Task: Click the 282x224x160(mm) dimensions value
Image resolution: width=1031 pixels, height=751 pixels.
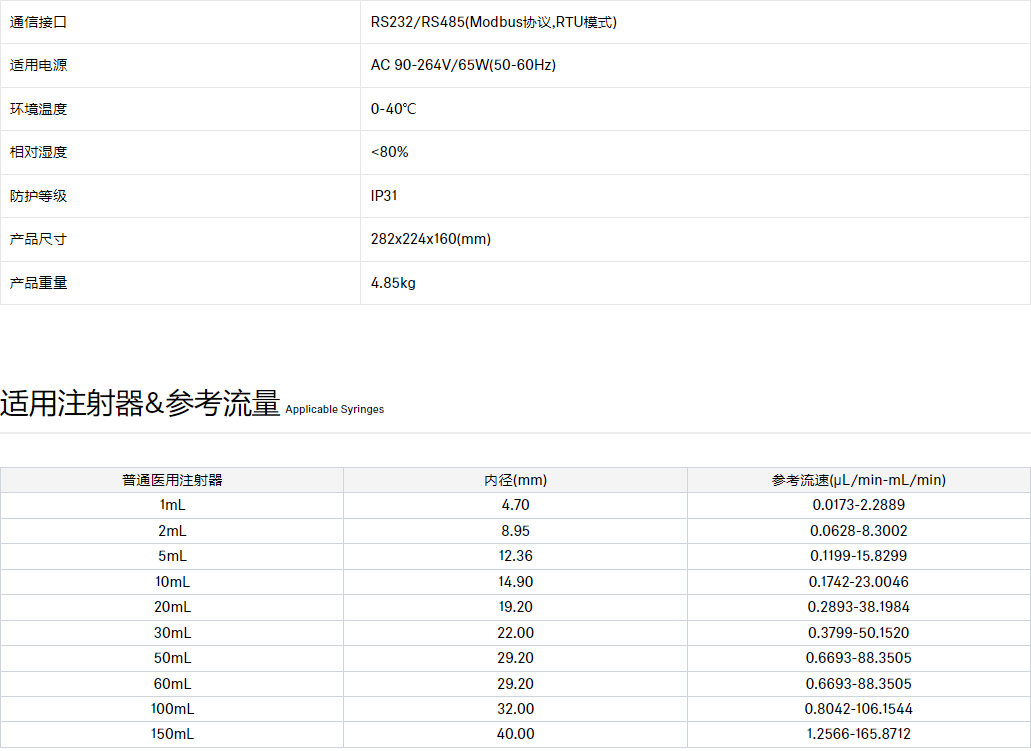Action: pyautogui.click(x=430, y=239)
